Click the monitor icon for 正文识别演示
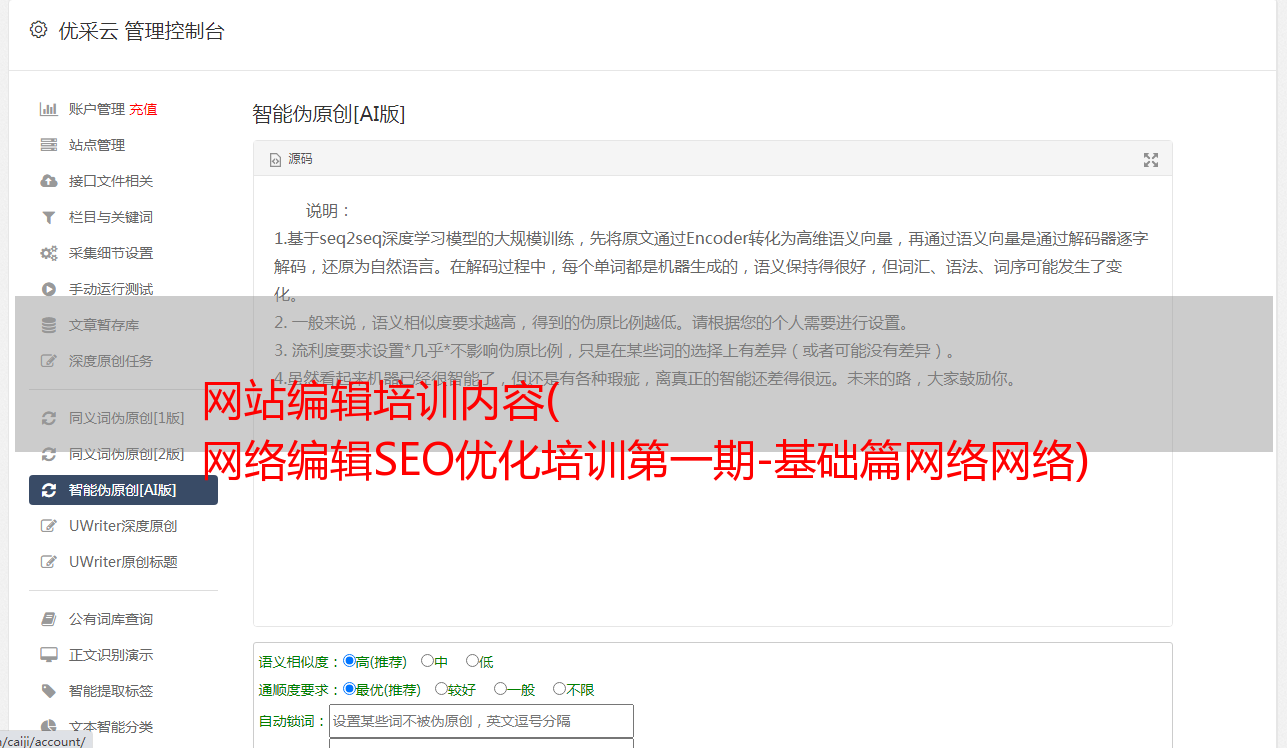This screenshot has height=748, width=1287. [48, 655]
